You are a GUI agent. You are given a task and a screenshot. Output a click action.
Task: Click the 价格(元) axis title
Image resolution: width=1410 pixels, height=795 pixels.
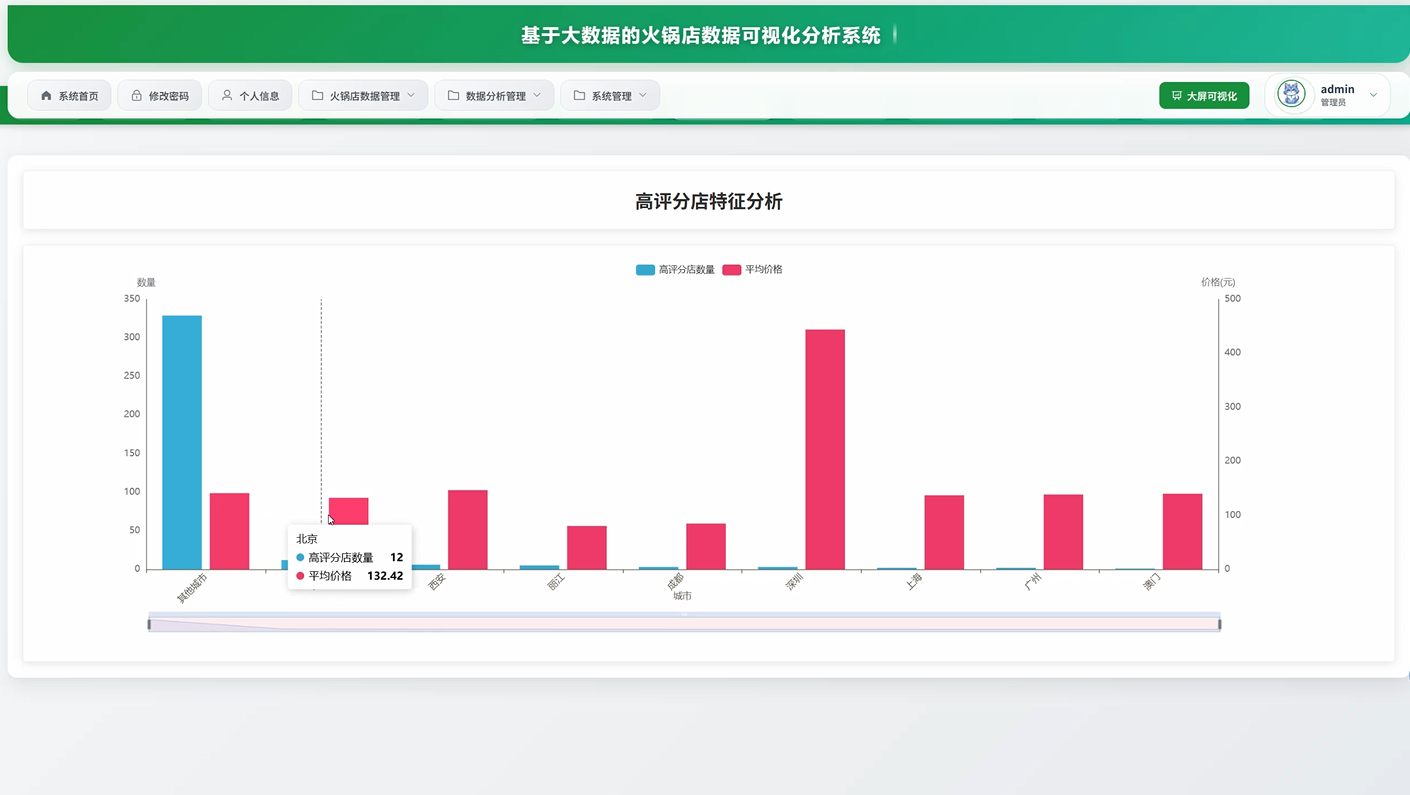click(x=1218, y=282)
